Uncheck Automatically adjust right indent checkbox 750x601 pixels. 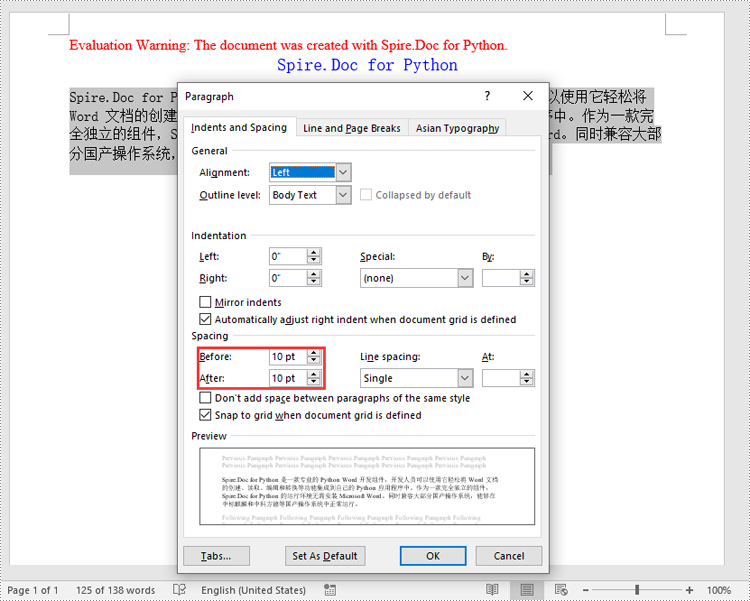pyautogui.click(x=205, y=319)
